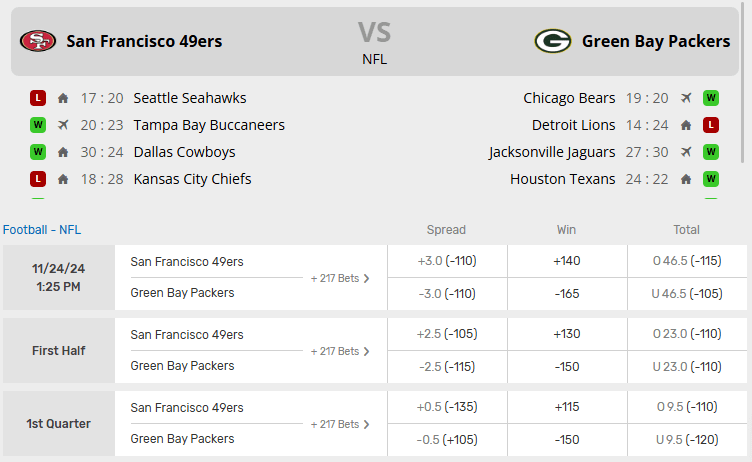752x462 pixels.
Task: Click the Green Bay Packers team logo
Action: [552, 41]
